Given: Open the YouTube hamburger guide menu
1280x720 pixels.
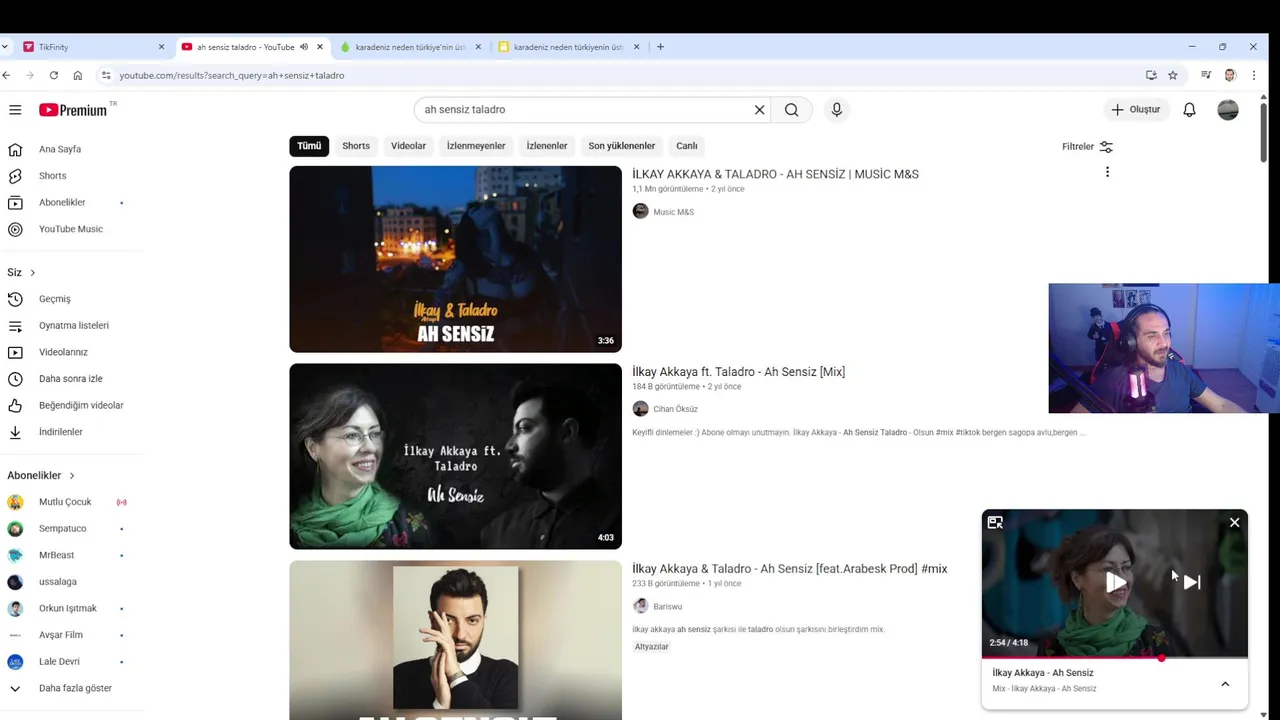Looking at the screenshot, I should point(15,110).
